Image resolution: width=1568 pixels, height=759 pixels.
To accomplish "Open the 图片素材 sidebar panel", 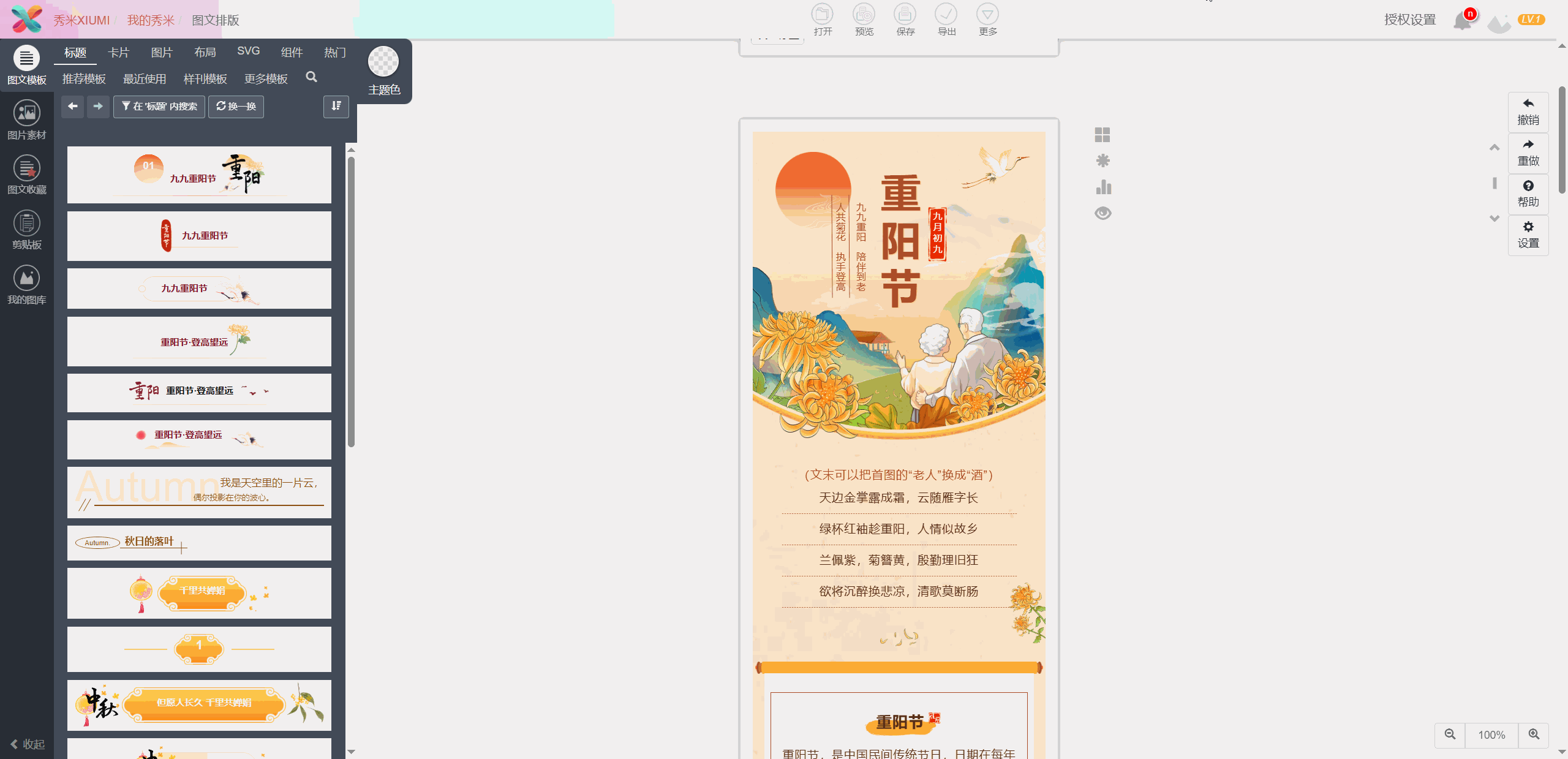I will click(26, 120).
